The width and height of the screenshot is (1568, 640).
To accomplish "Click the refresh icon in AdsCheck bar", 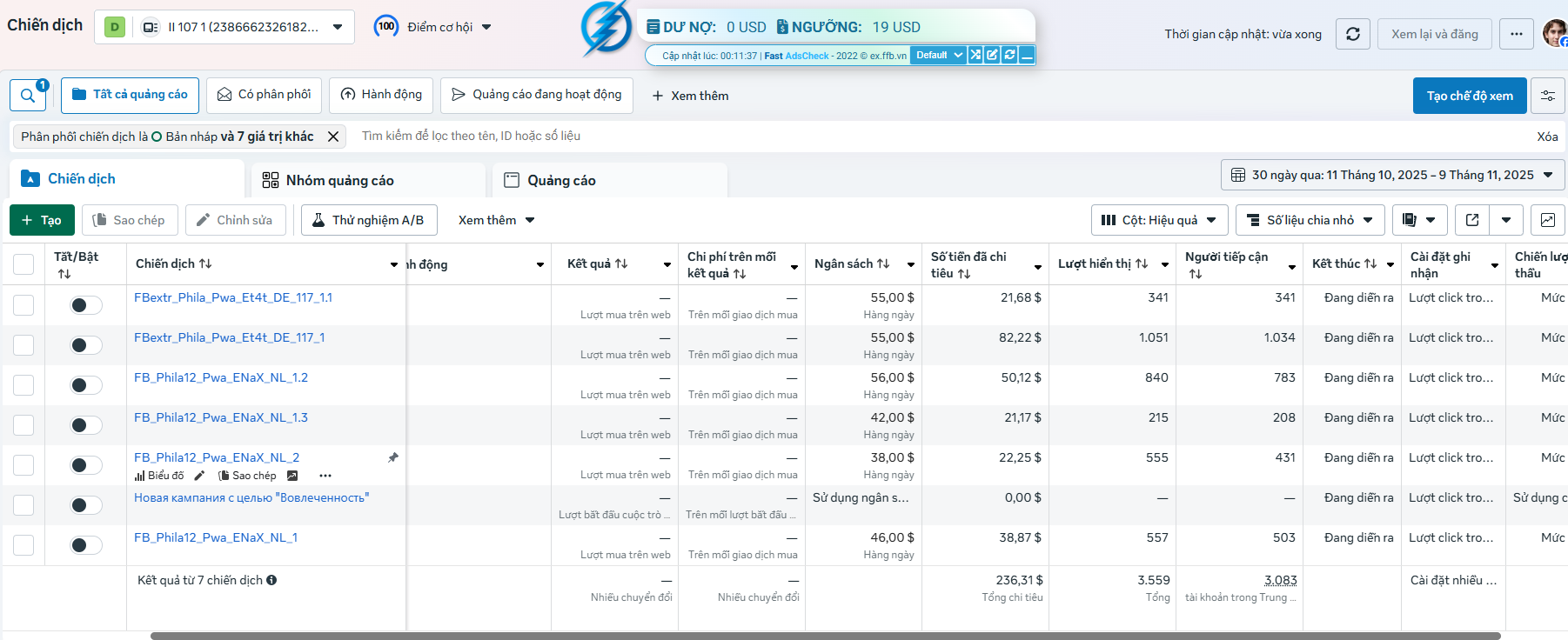I will [1009, 55].
